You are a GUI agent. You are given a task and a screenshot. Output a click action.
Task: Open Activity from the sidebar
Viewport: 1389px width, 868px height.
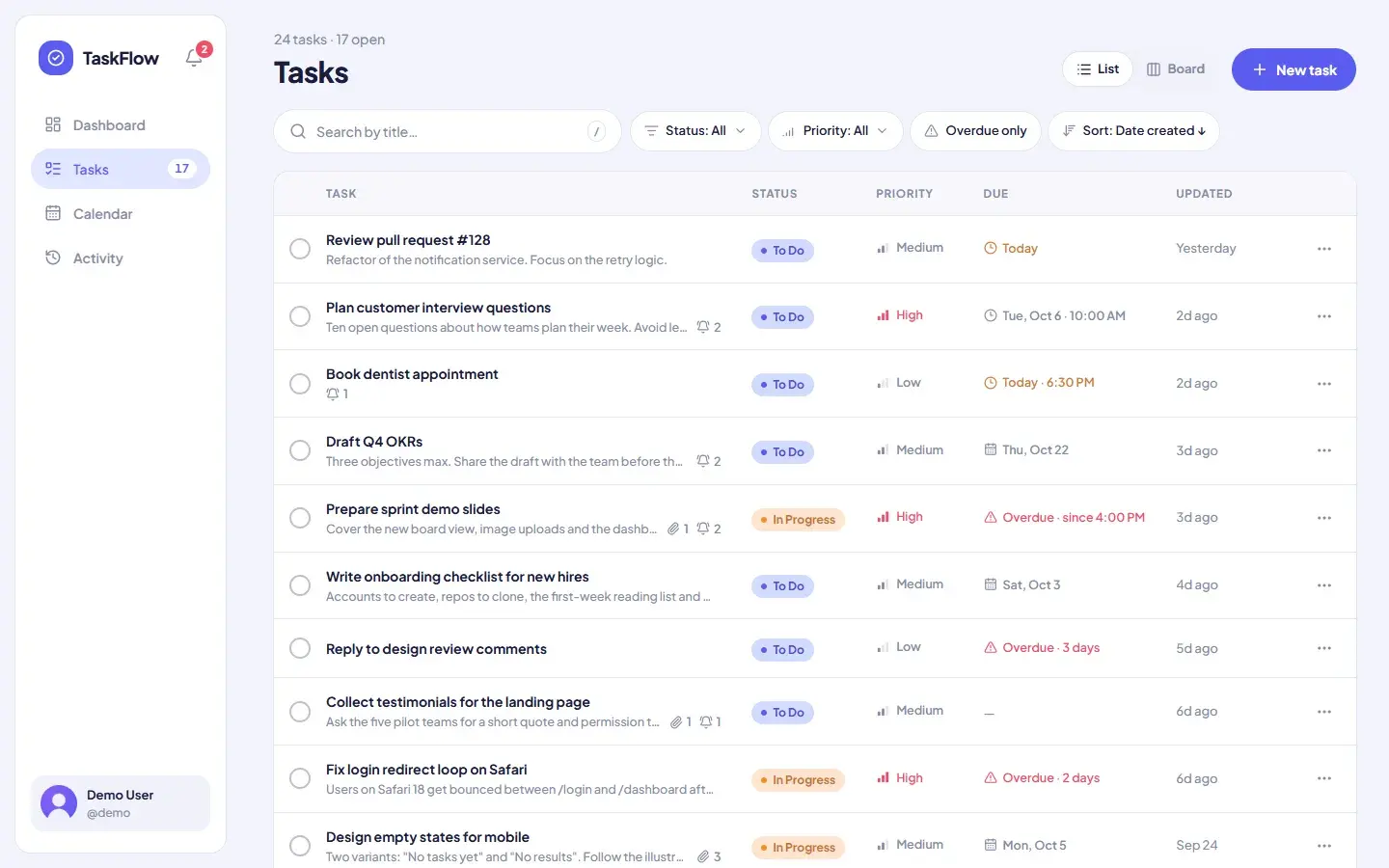(x=121, y=258)
